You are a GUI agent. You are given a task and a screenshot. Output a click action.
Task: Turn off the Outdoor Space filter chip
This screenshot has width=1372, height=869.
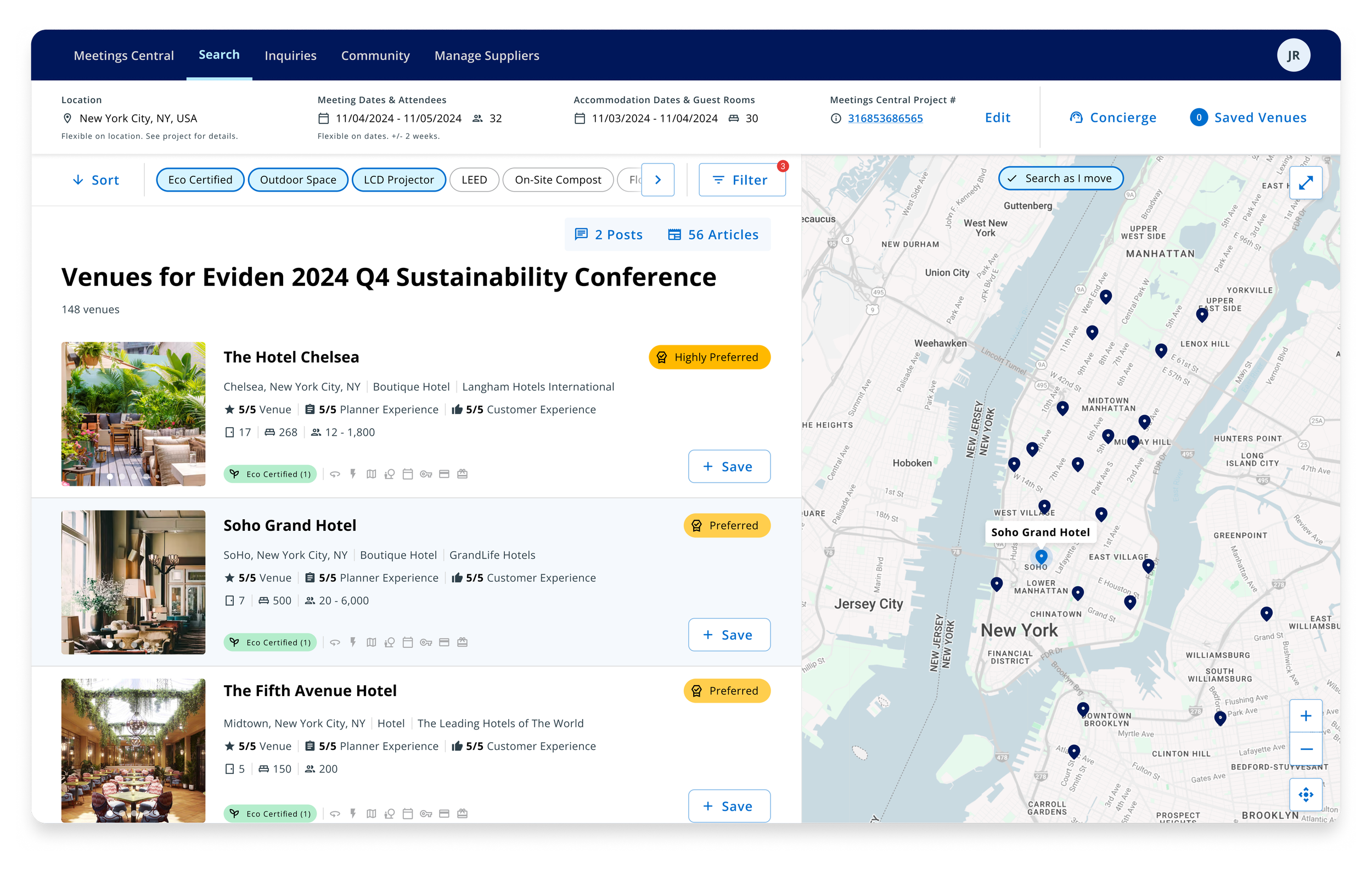click(x=298, y=180)
